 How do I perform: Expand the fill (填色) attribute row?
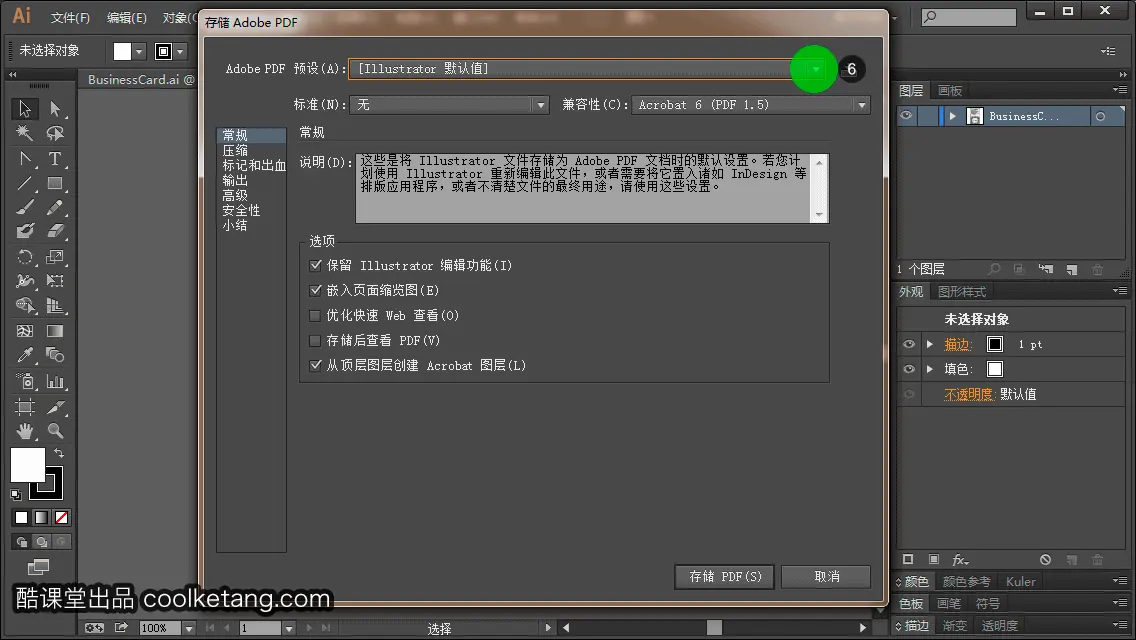(x=930, y=369)
